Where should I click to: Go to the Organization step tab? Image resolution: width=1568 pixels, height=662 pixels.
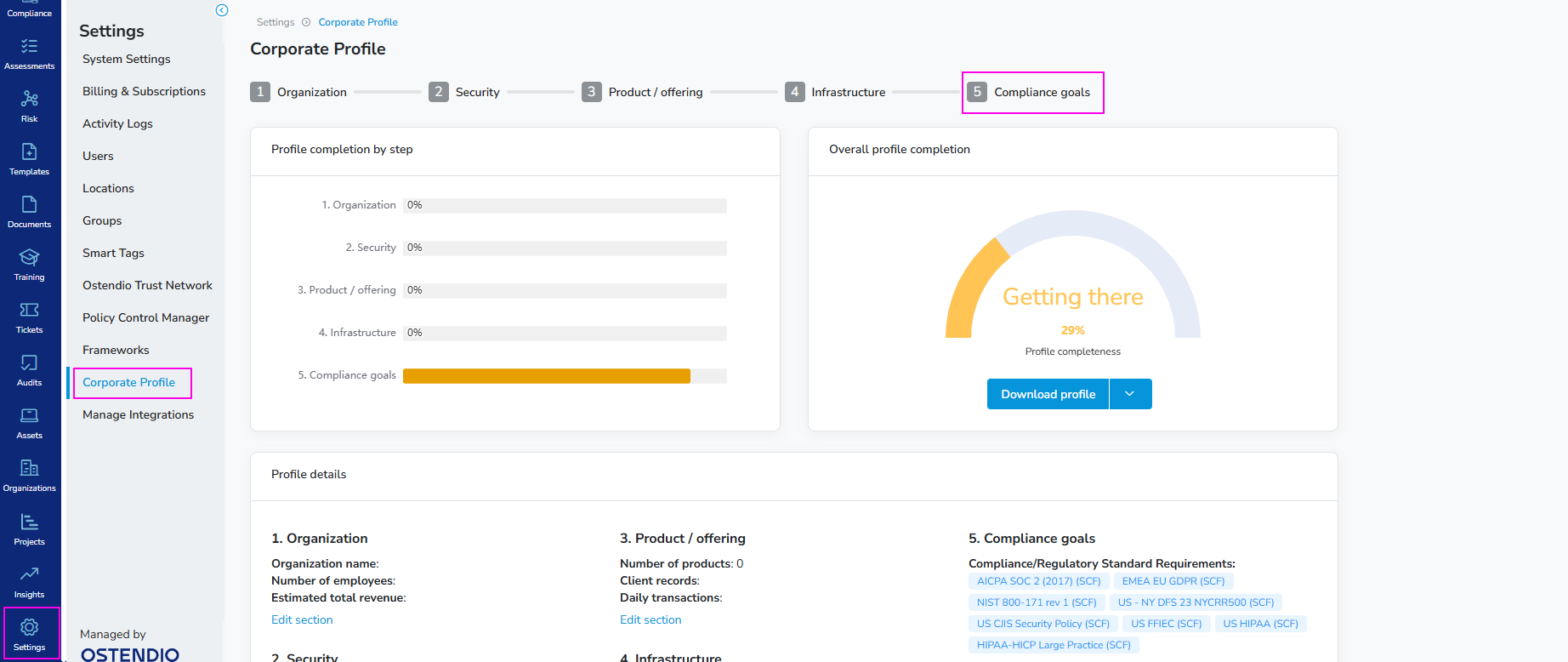click(x=312, y=92)
